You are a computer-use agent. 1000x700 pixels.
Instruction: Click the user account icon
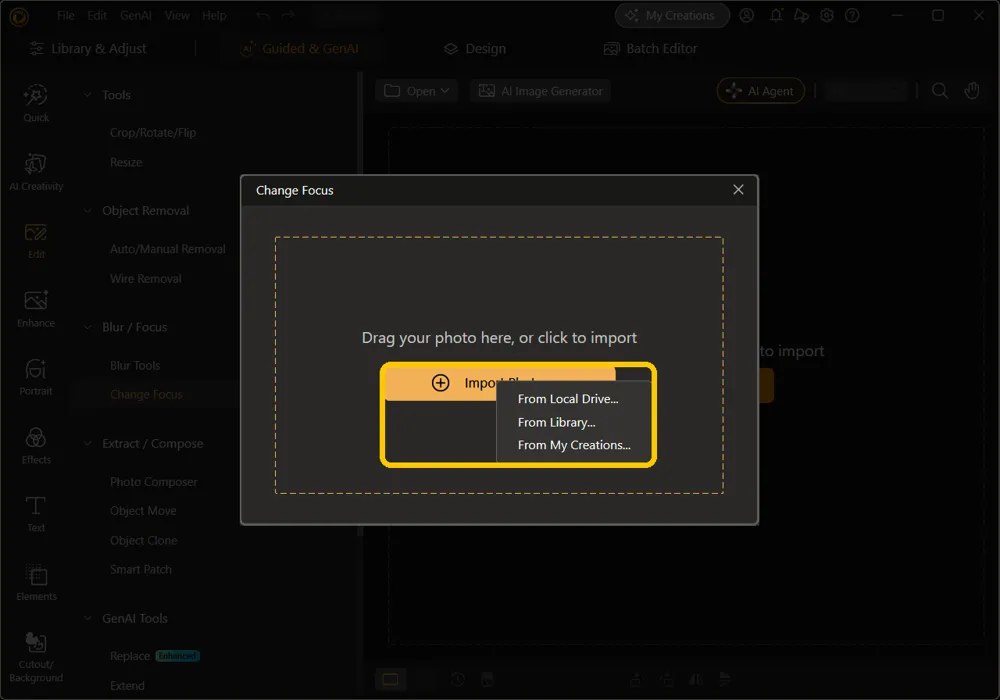(746, 15)
